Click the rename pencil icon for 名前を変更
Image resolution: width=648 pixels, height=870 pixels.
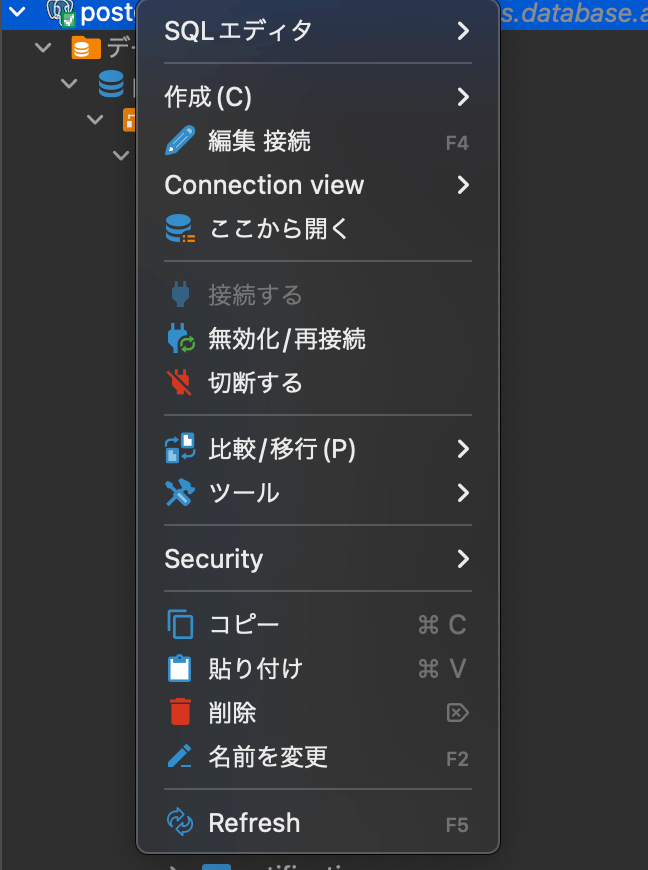point(180,756)
